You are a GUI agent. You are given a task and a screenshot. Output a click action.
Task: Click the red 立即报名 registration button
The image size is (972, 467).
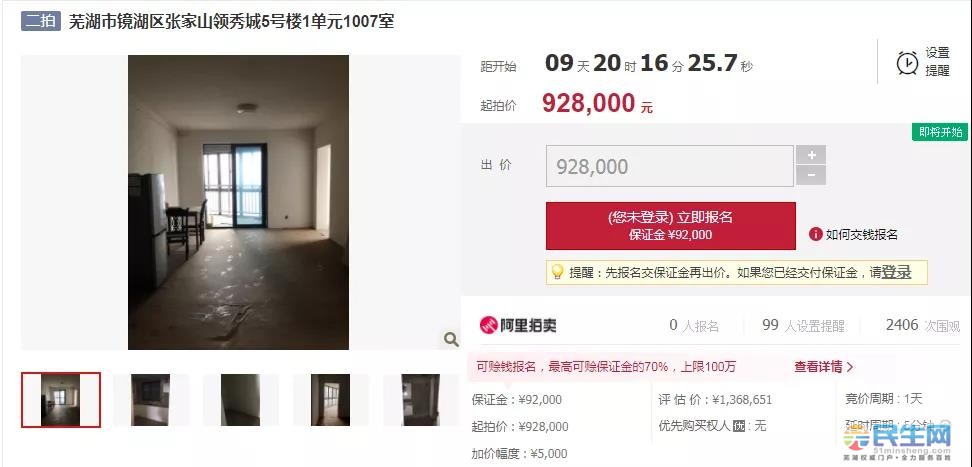point(671,226)
